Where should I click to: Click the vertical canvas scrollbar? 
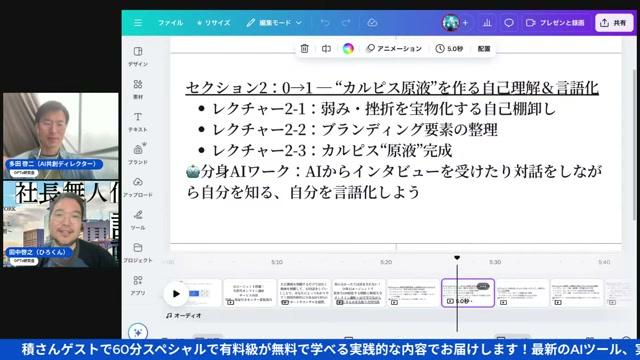(633, 145)
